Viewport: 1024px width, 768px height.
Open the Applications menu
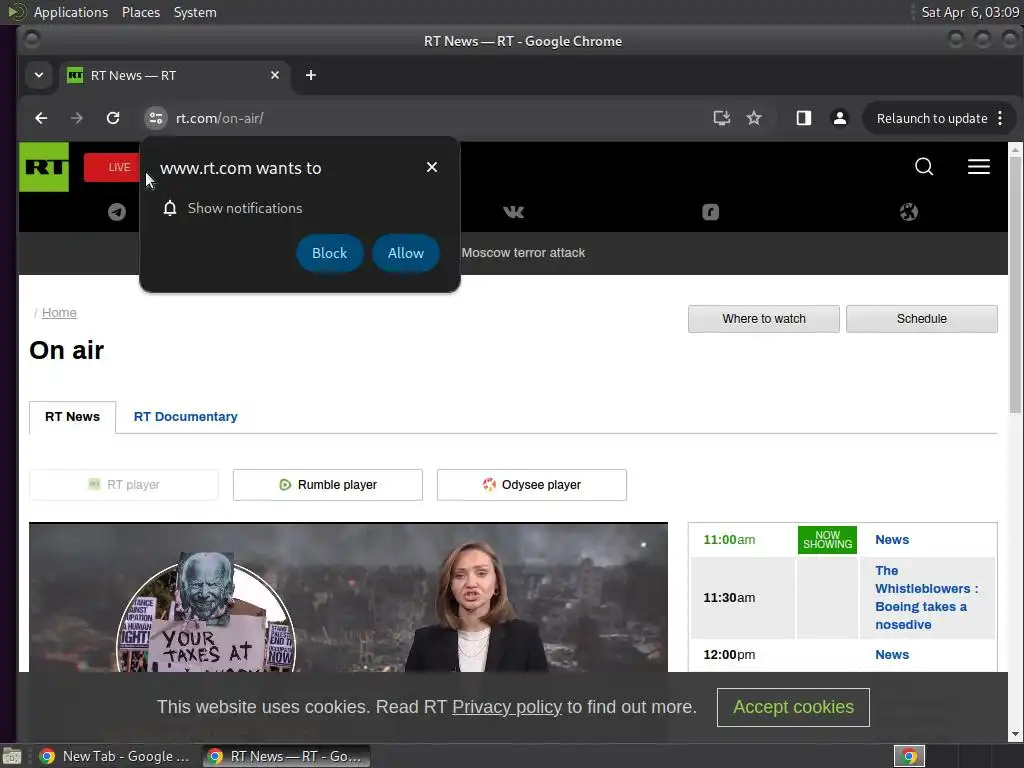[71, 12]
